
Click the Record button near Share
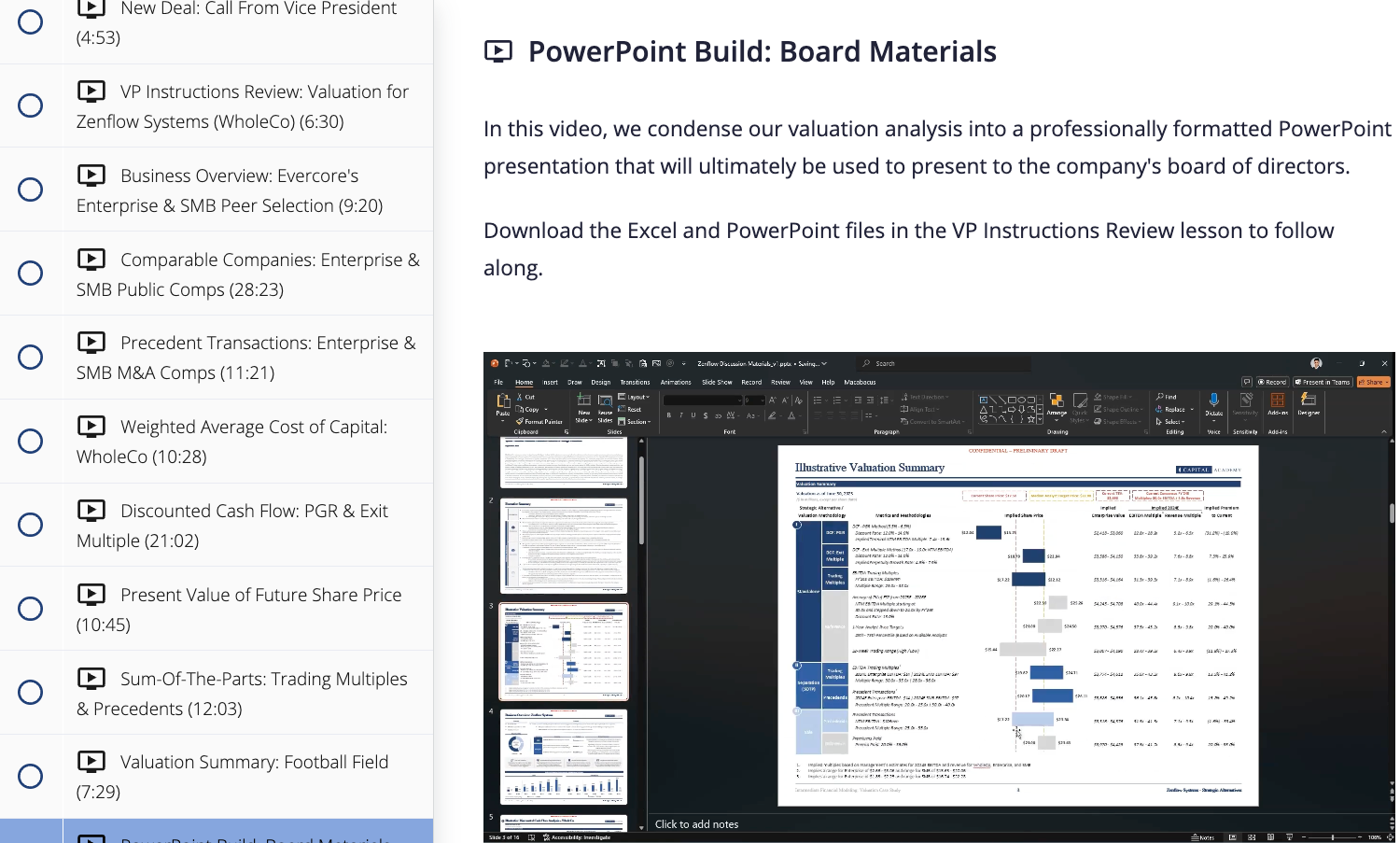(1272, 382)
